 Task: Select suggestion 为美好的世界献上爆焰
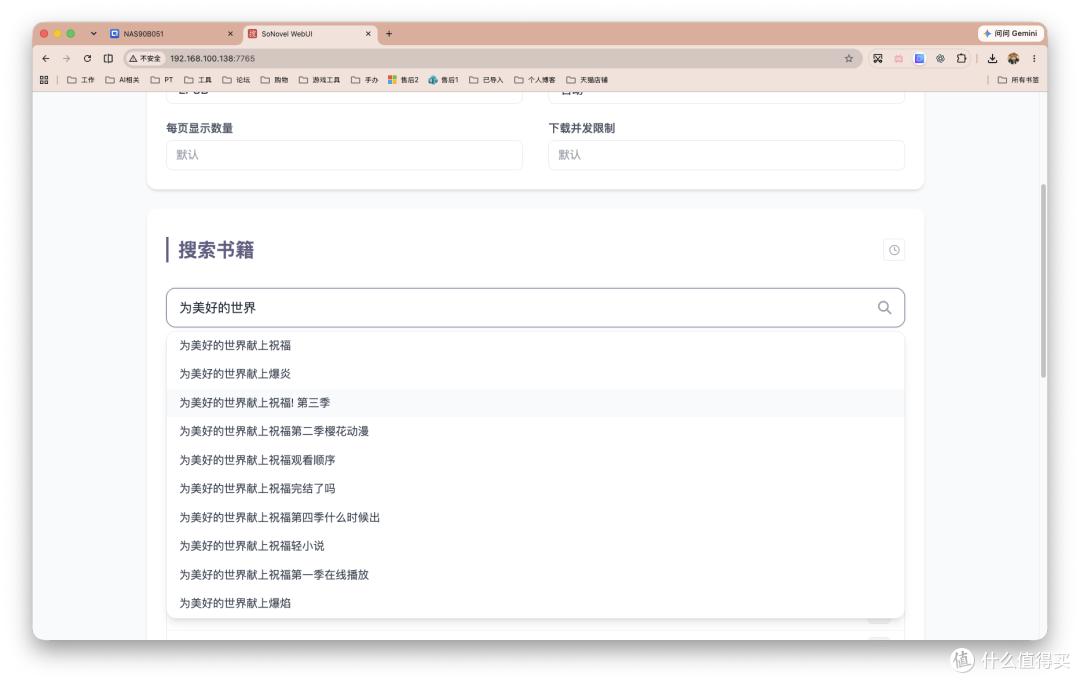[x=535, y=603]
